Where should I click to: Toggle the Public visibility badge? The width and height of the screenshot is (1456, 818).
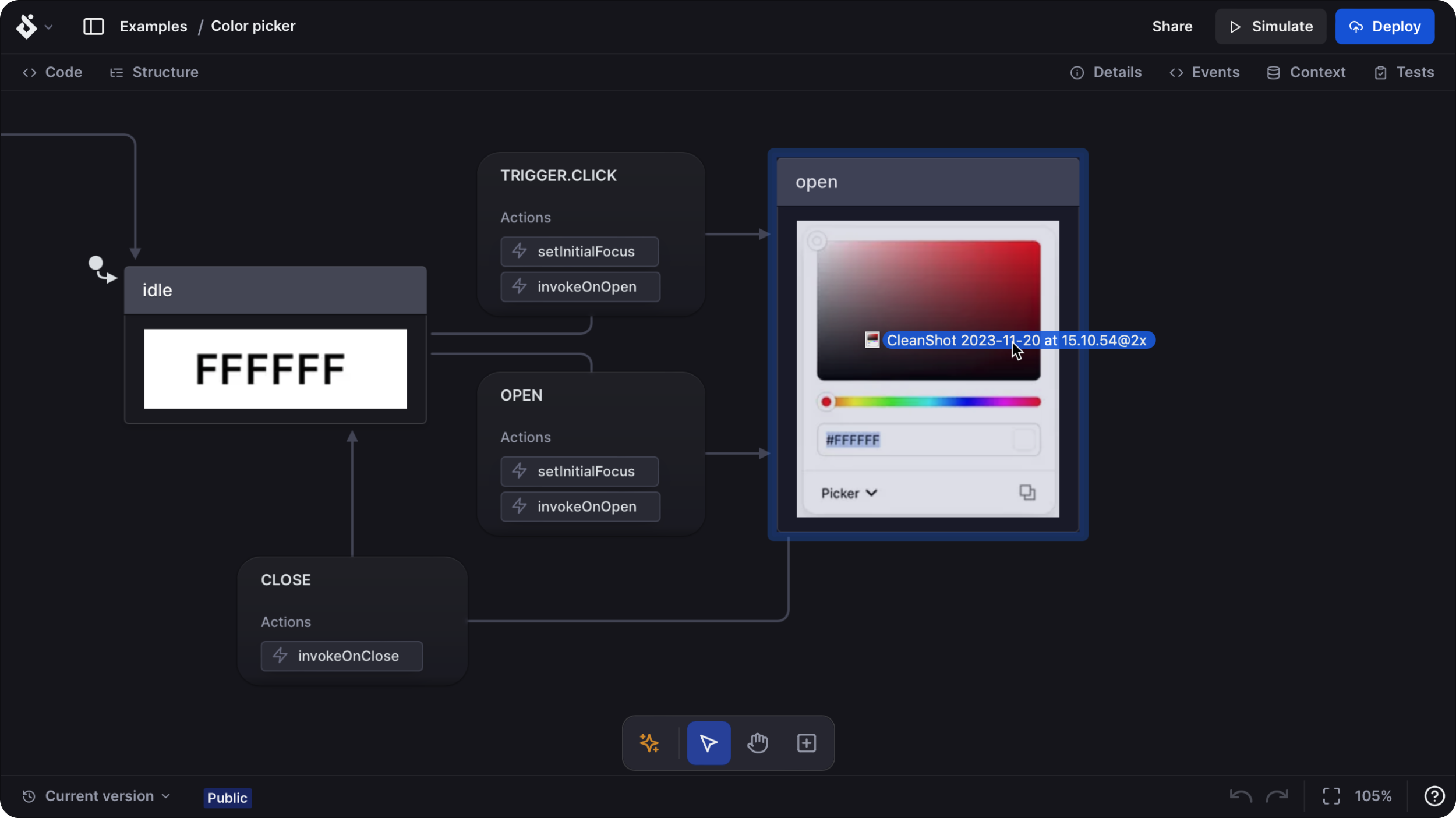pos(227,798)
